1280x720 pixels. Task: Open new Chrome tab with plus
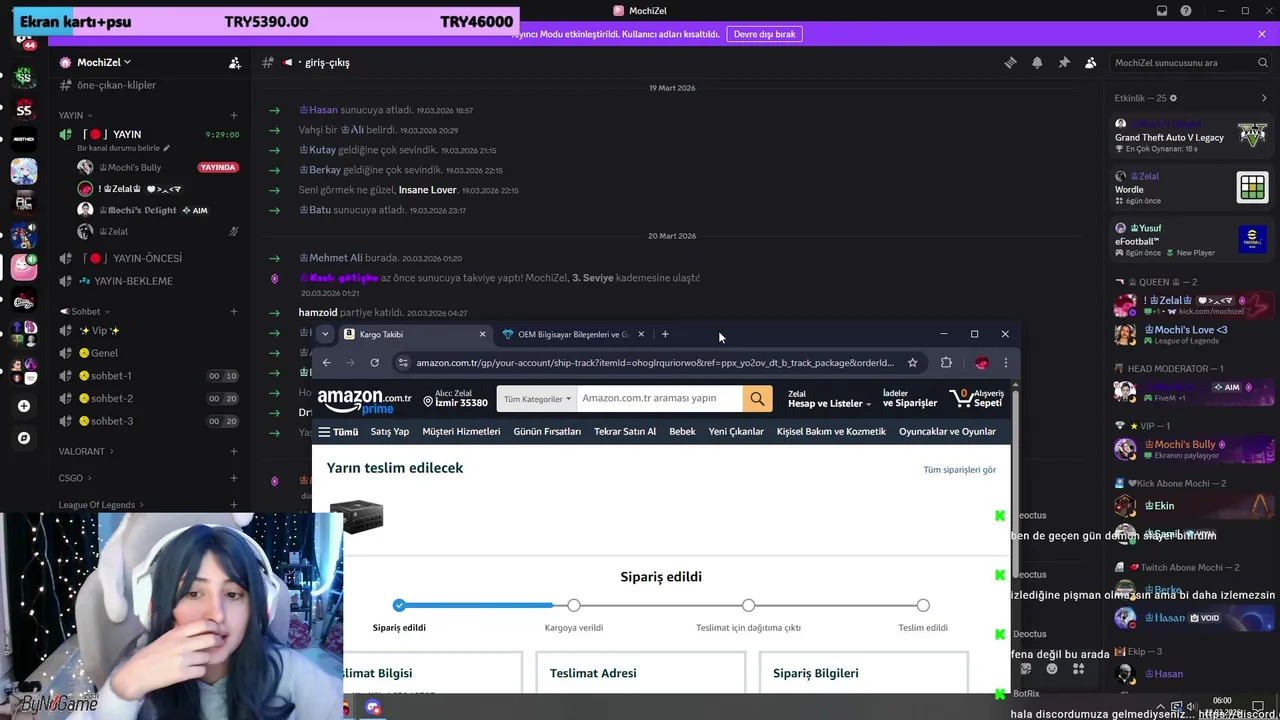point(665,334)
